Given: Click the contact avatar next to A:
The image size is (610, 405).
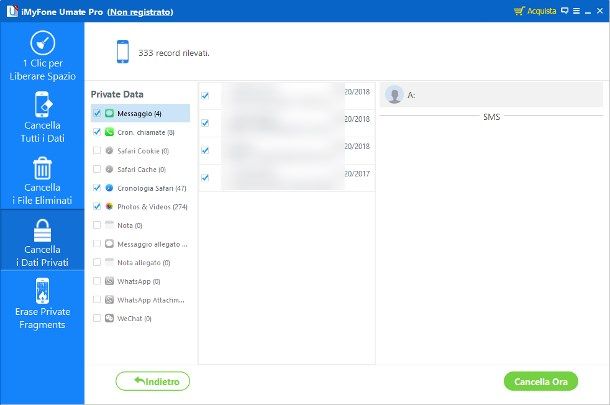Looking at the screenshot, I should coord(394,95).
